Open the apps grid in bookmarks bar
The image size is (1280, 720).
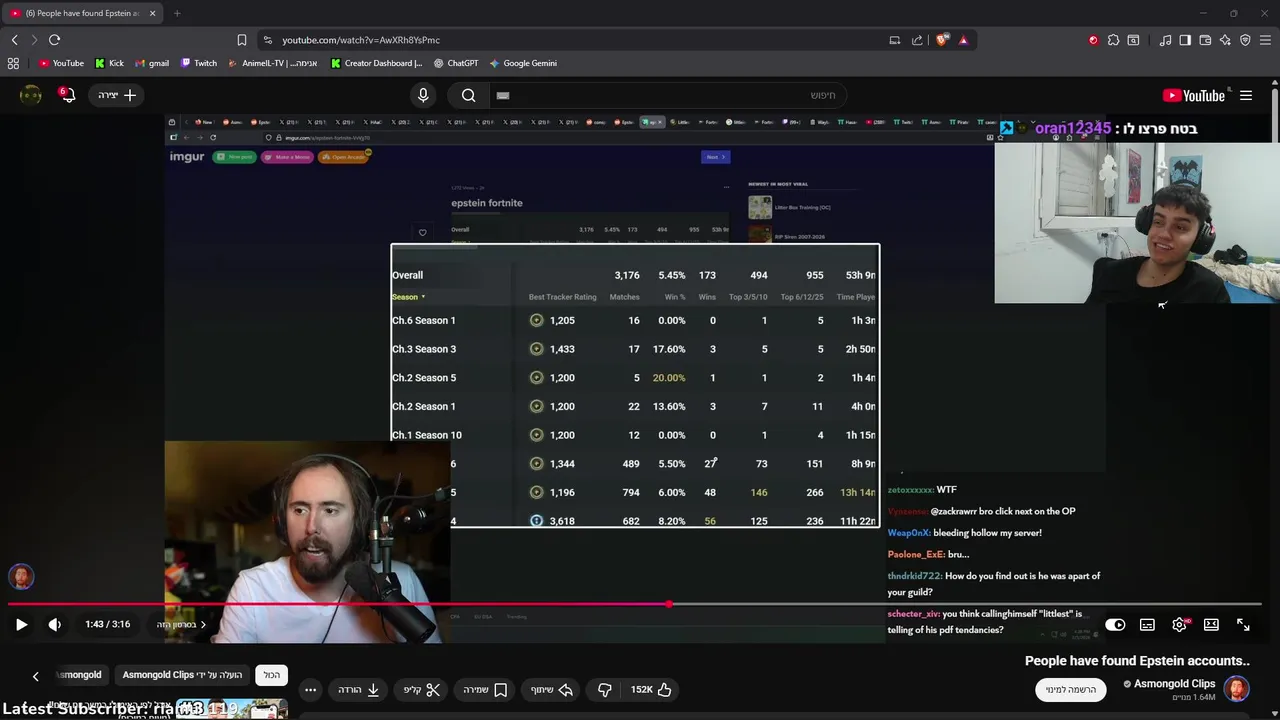pos(13,63)
